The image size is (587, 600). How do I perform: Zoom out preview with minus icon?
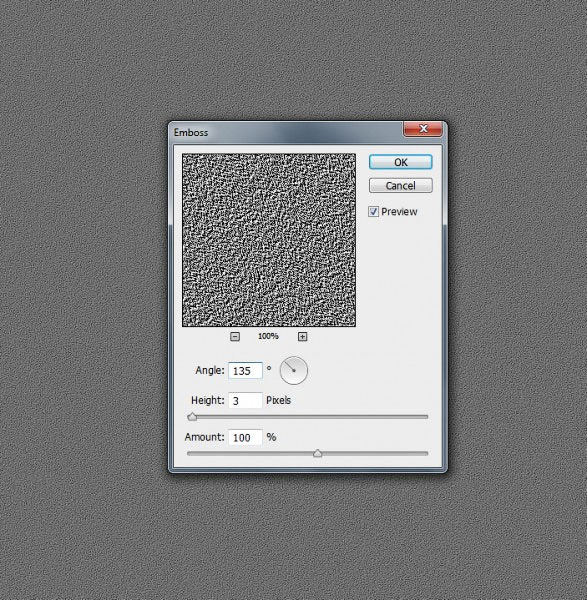coord(235,336)
